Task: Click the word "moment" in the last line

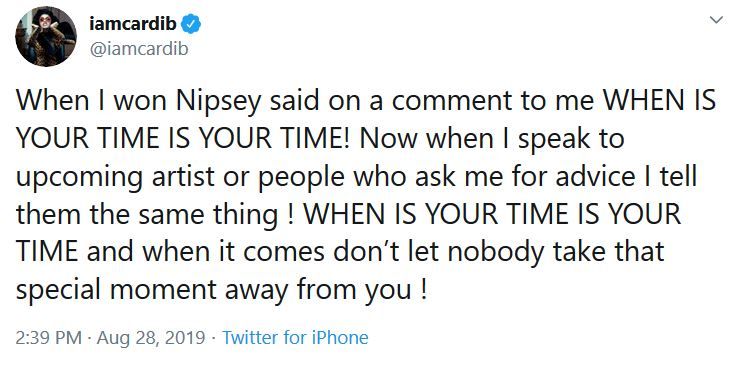Action: click(163, 291)
